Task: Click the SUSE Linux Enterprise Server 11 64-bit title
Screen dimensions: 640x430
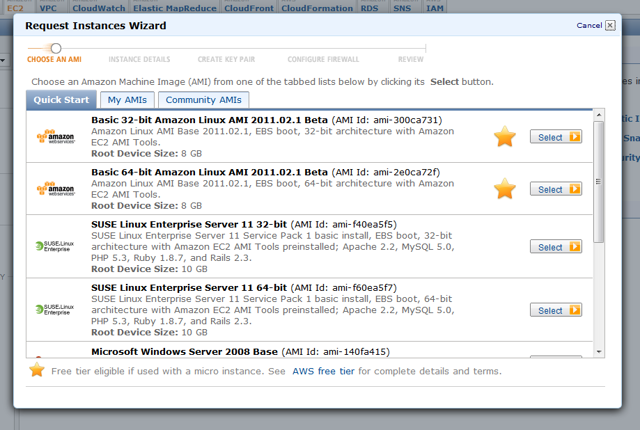Action: pos(189,288)
